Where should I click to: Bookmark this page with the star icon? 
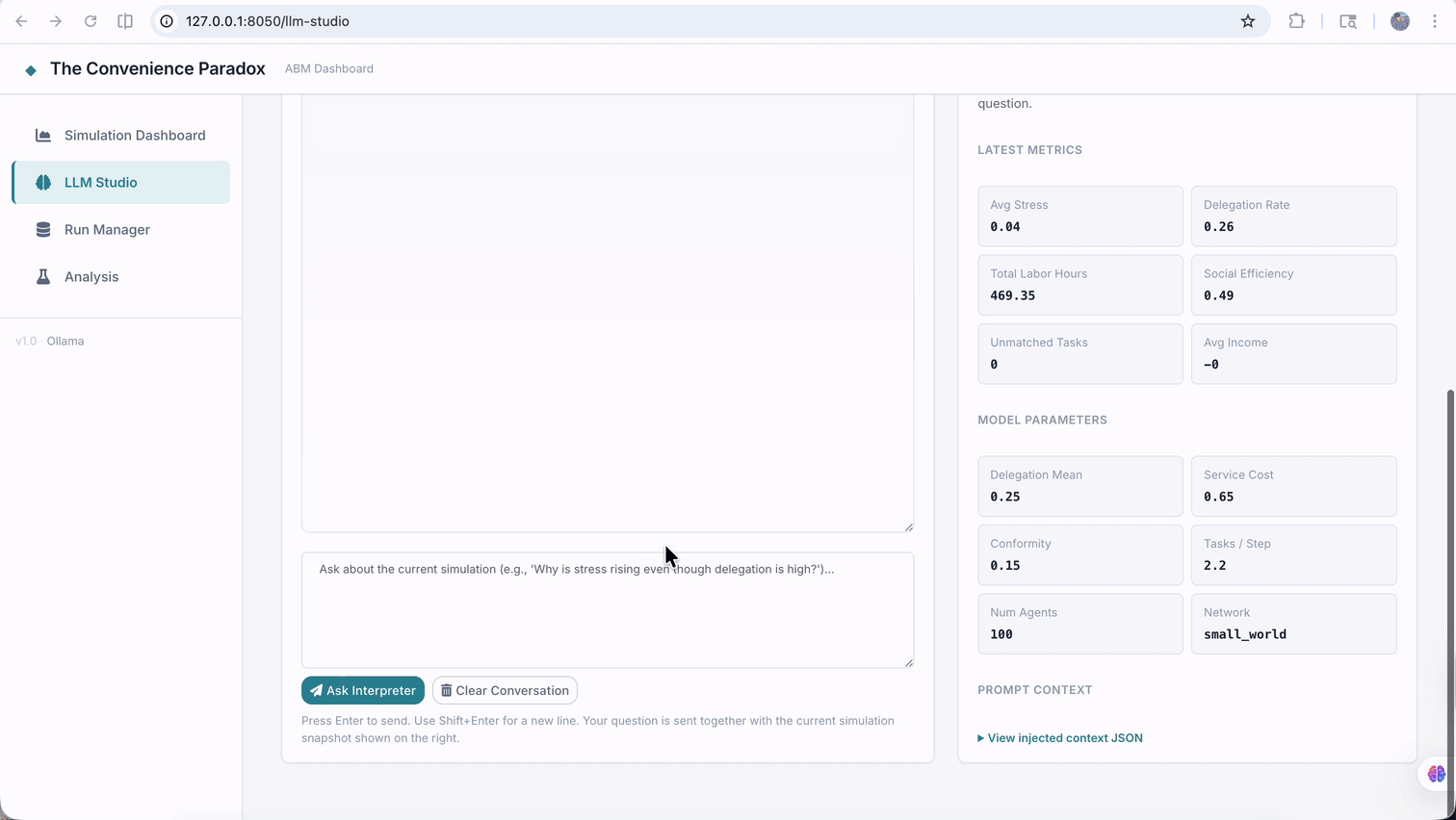[1248, 21]
